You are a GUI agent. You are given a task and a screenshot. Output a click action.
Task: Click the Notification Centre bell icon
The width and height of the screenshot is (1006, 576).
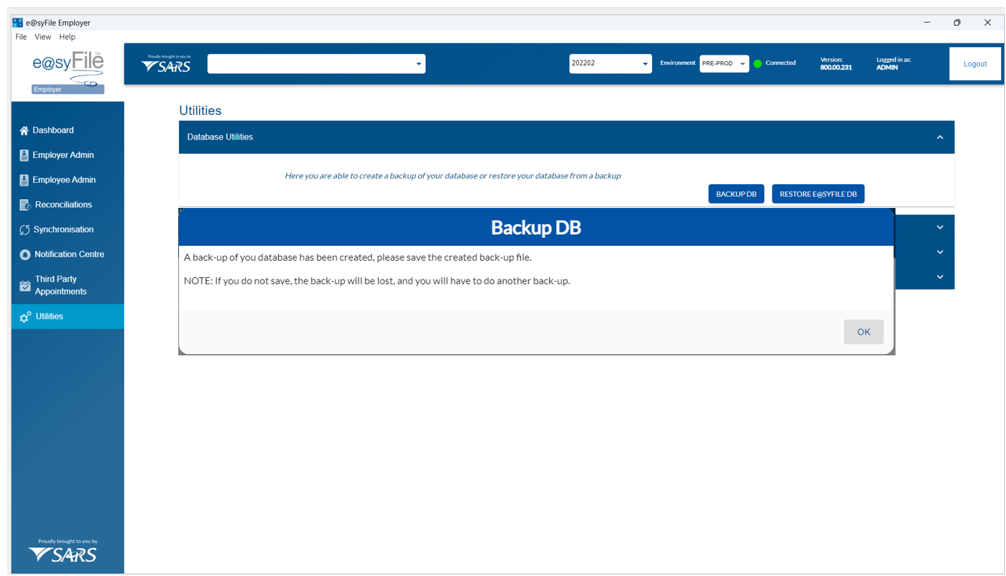pyautogui.click(x=25, y=255)
